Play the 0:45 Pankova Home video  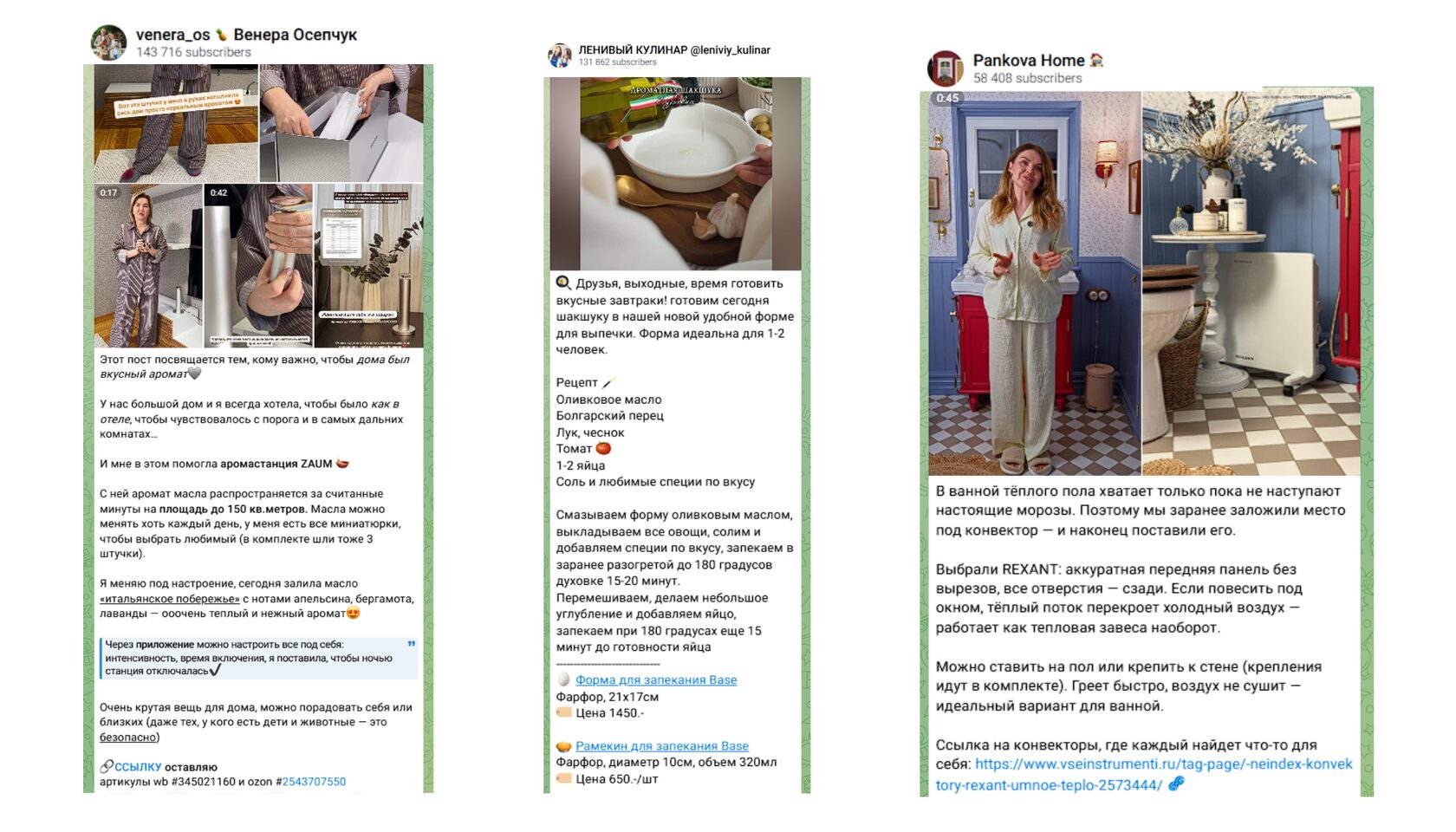(1034, 283)
